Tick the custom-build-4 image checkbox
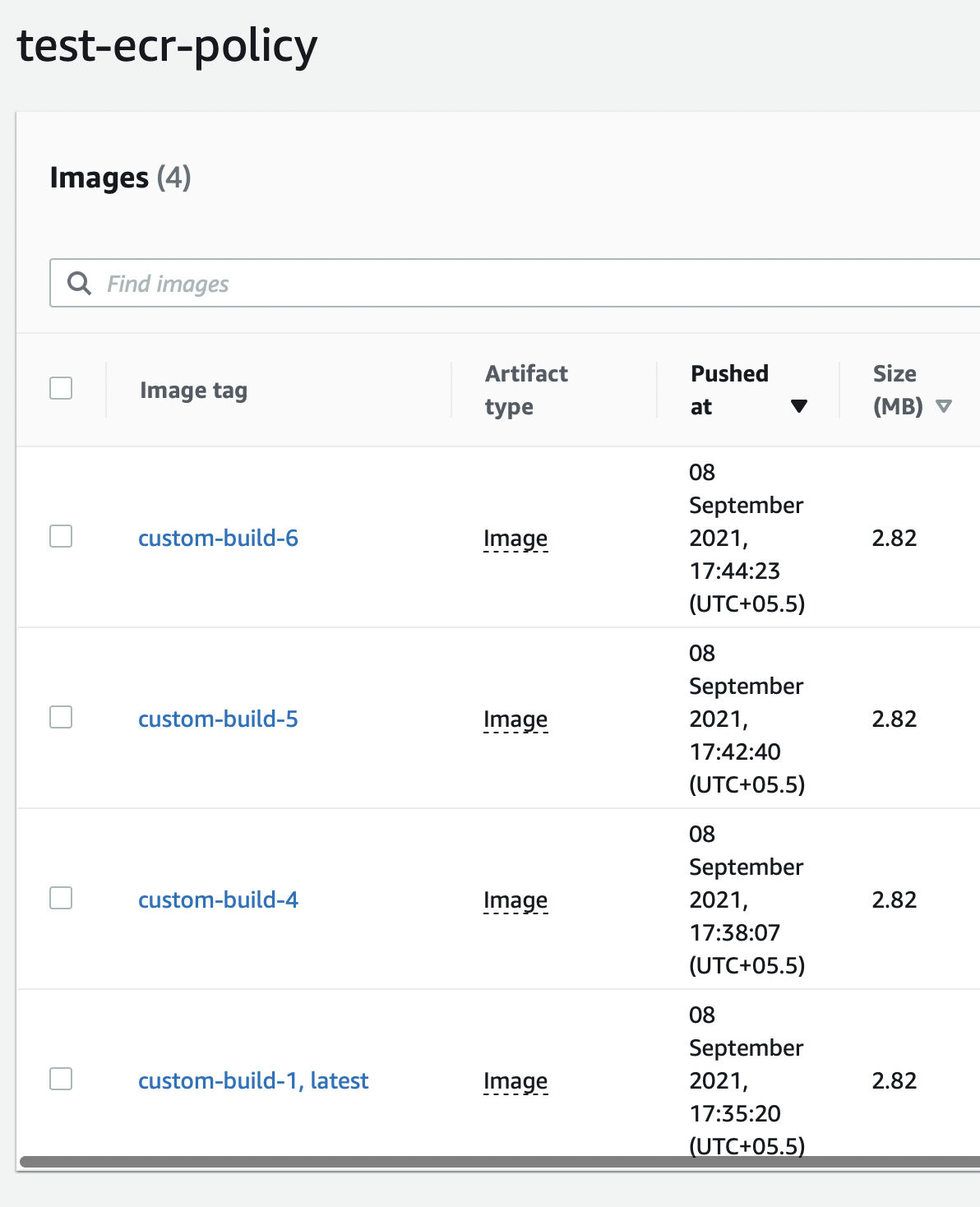 [61, 898]
